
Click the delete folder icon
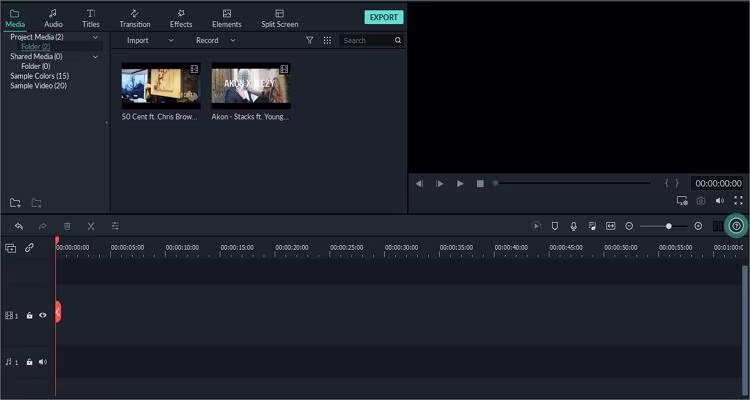(36, 203)
